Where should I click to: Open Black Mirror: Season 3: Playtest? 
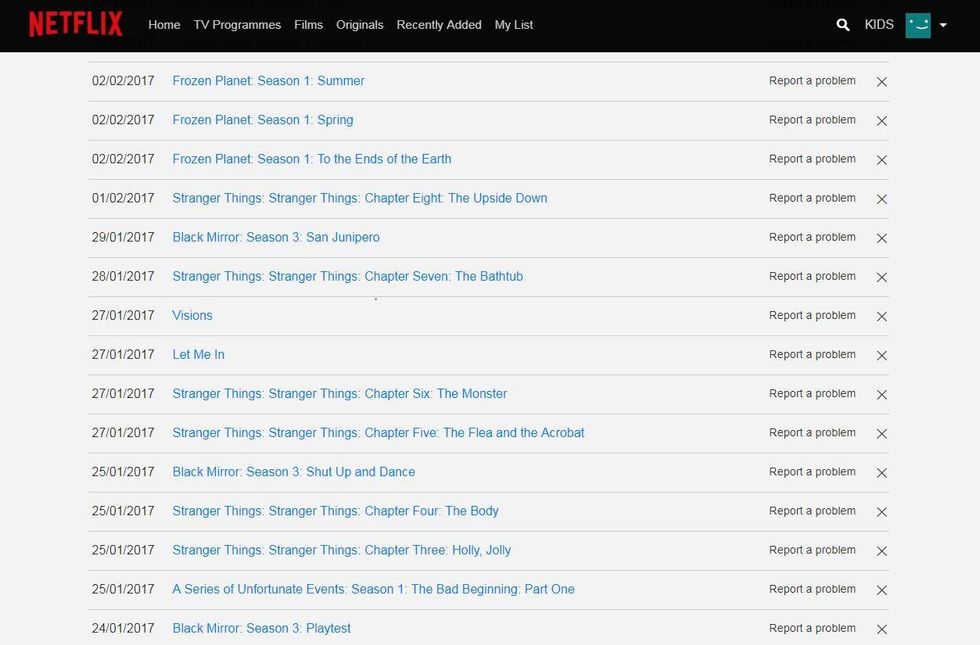[262, 628]
